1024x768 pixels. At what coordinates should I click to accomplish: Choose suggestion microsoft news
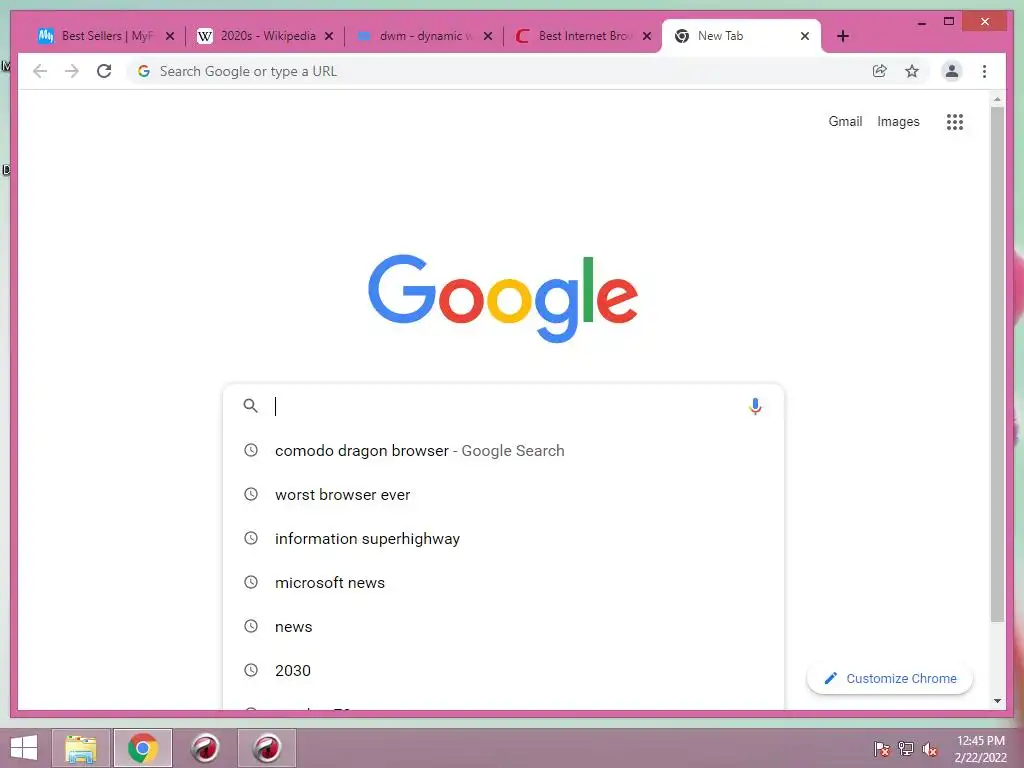coord(503,583)
